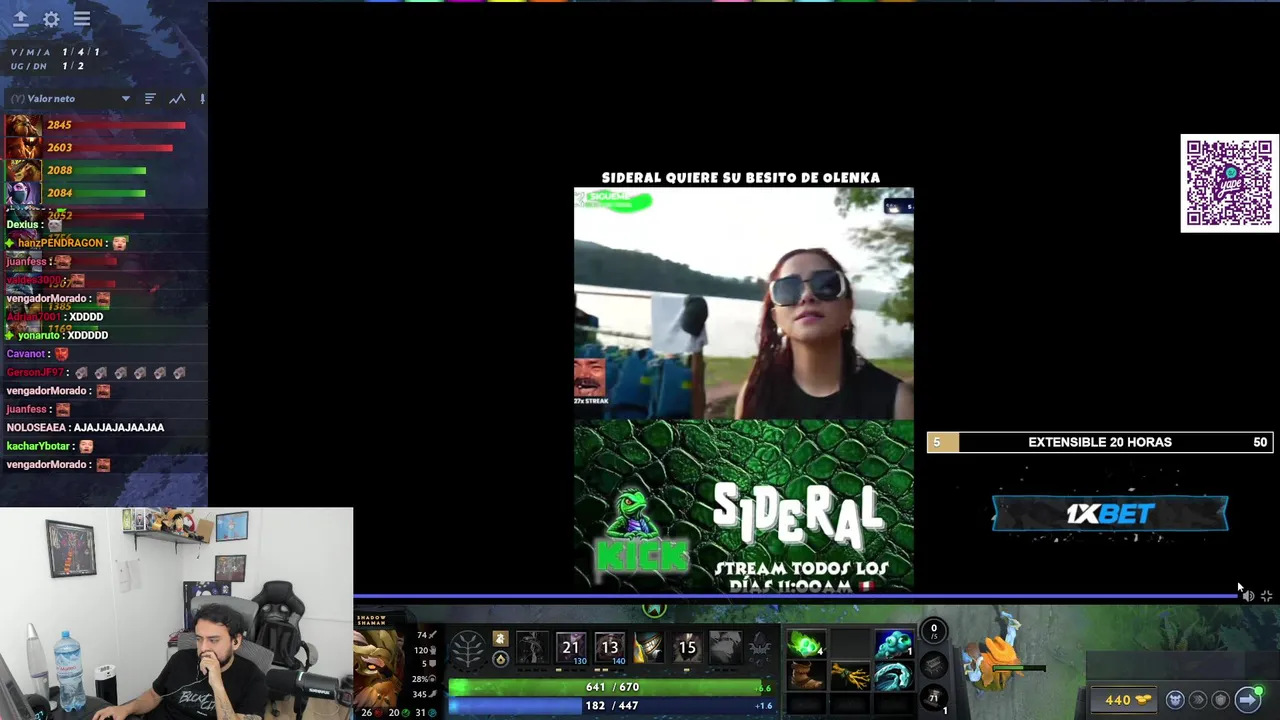Click the sort bars icon beside Valor neto
This screenshot has height=720, width=1280.
[150, 99]
